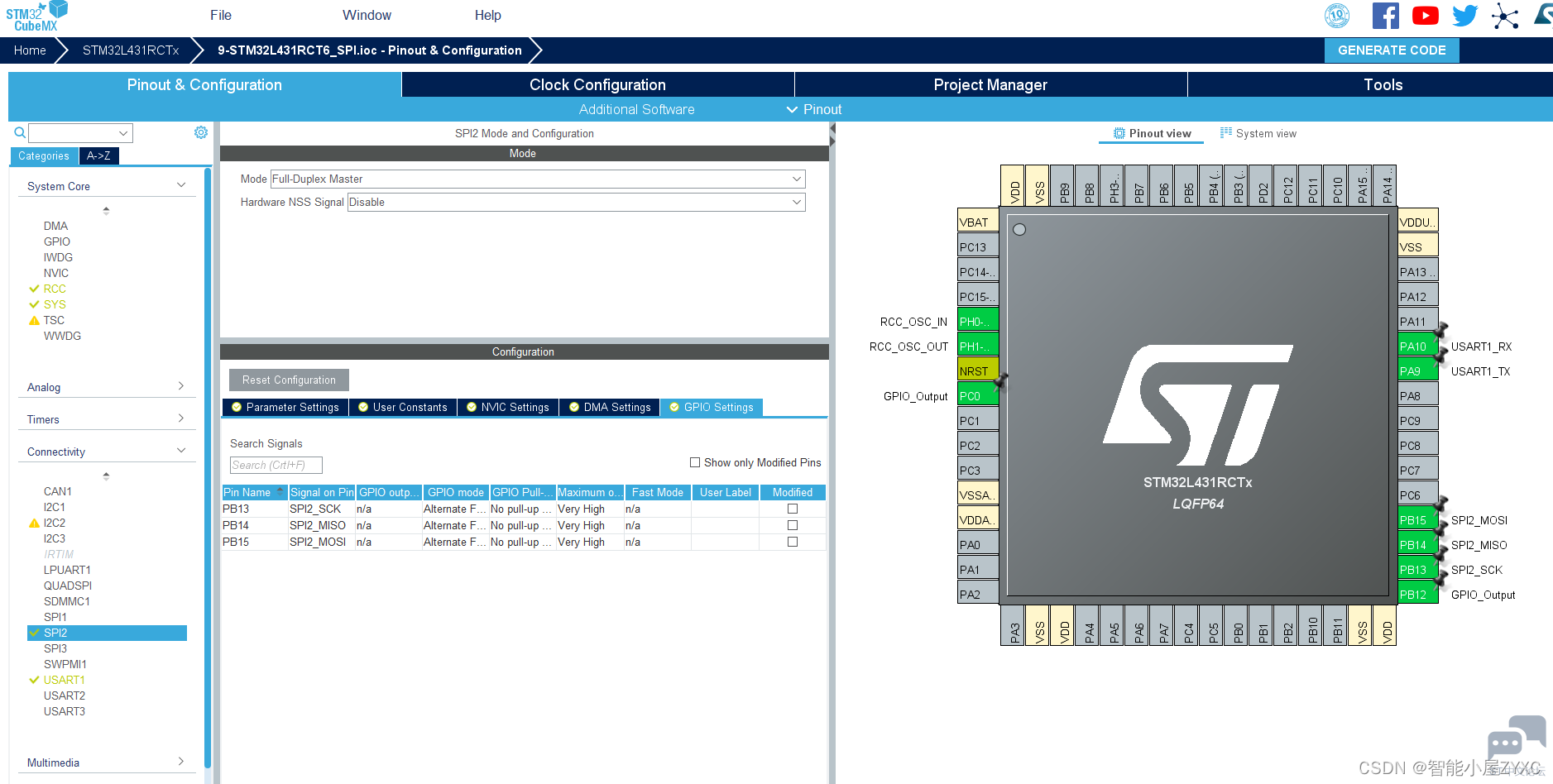Select GPIO in System Core list
Viewport: 1553px width, 784px height.
(57, 241)
